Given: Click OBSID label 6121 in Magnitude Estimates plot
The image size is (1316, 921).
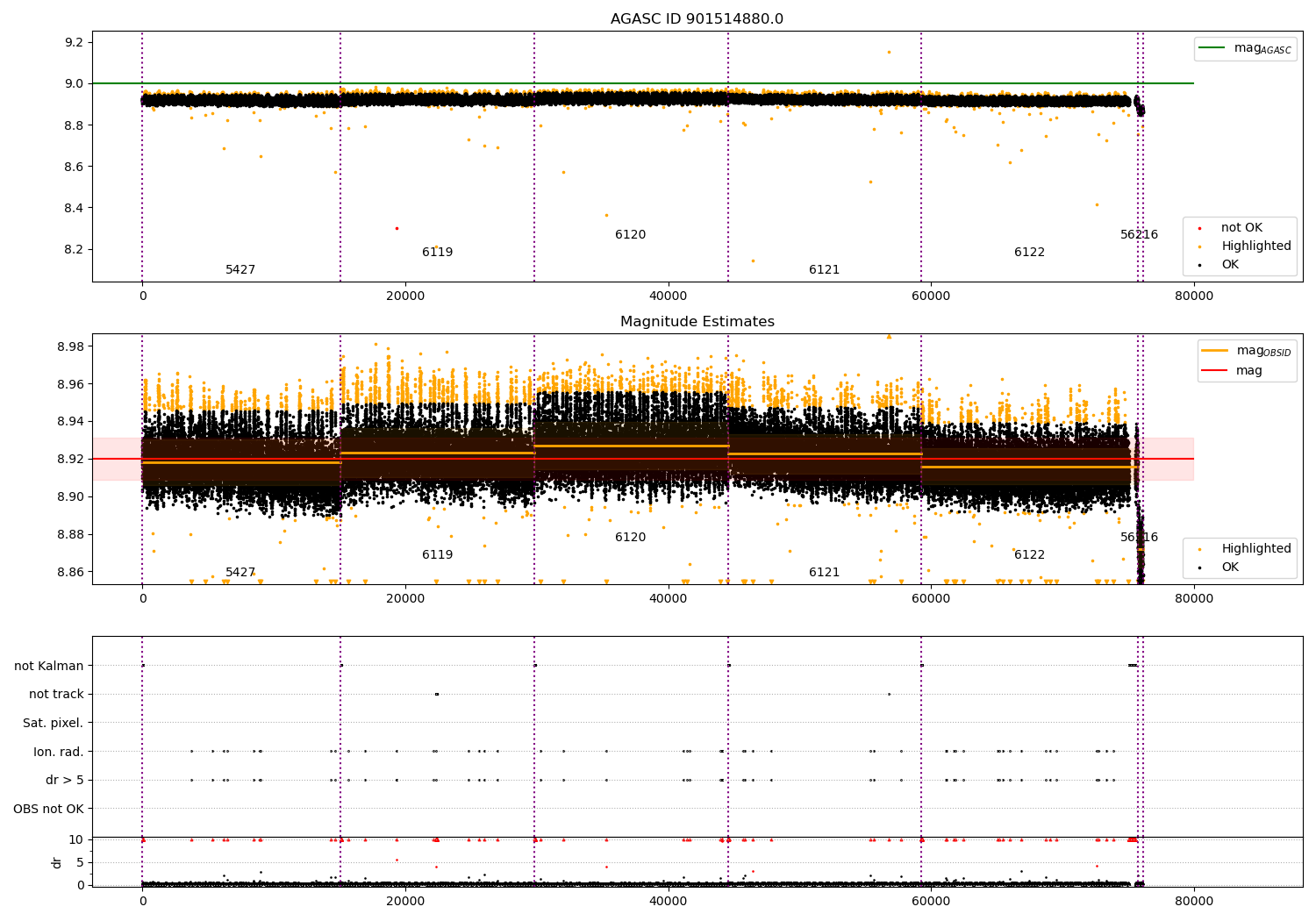Looking at the screenshot, I should (825, 573).
